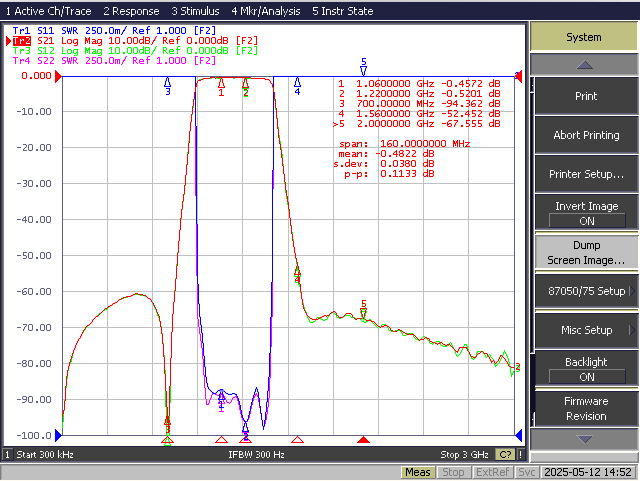Select active trace Tr2 S21 label
Viewport: 640px width, 481px height.
coord(135,41)
